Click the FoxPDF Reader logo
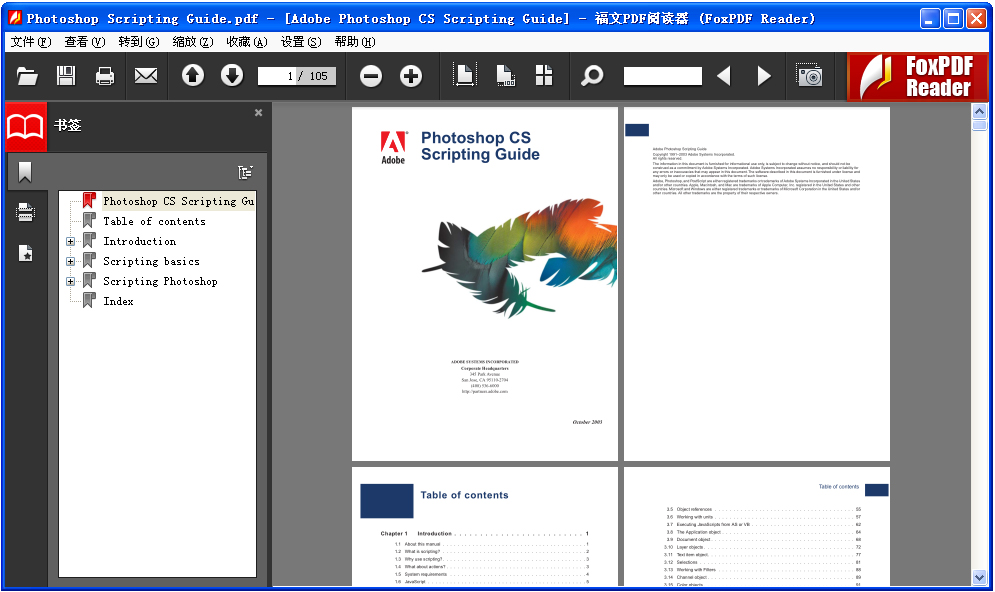995x592 pixels. (918, 77)
